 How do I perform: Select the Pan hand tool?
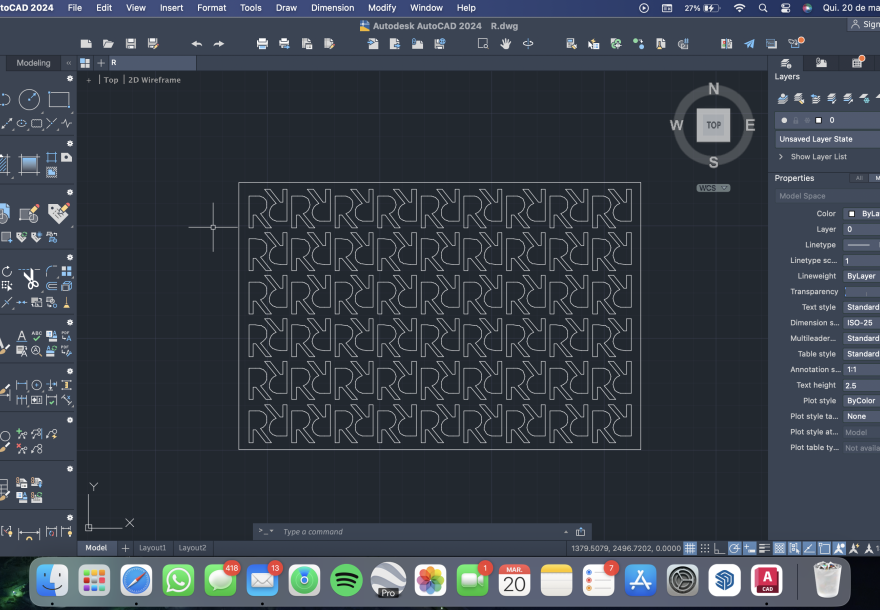click(x=506, y=44)
